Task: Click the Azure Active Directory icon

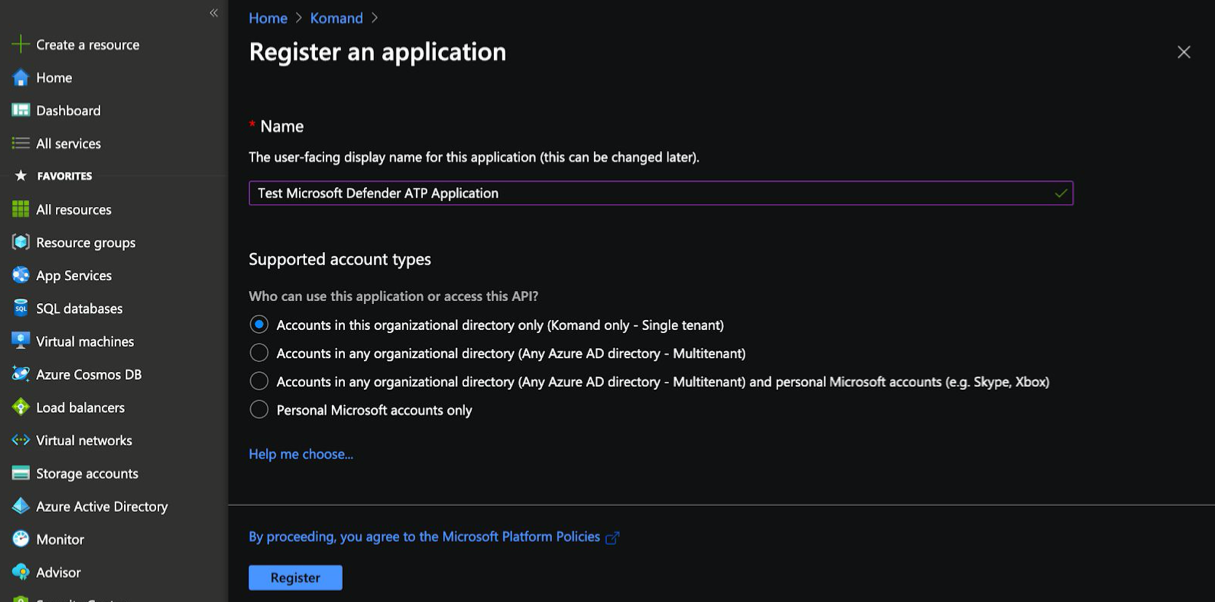Action: point(20,506)
